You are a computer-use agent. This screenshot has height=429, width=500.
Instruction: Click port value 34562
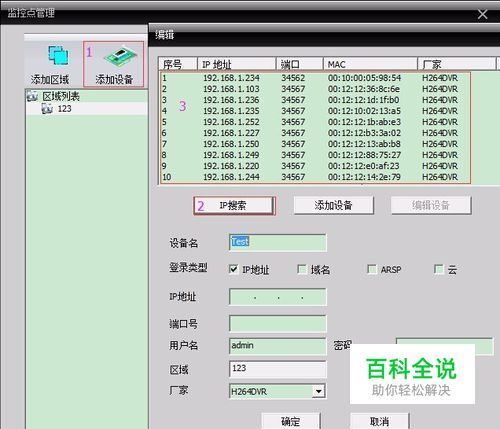293,78
